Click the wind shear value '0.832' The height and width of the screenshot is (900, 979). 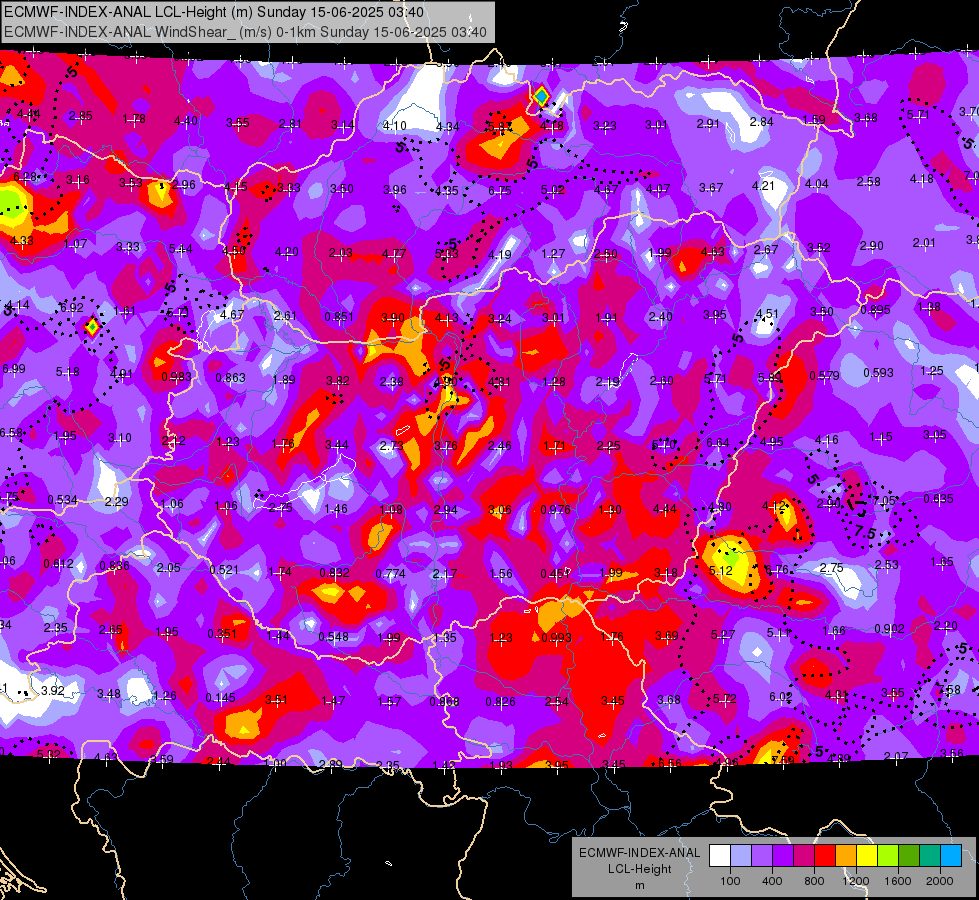point(335,573)
